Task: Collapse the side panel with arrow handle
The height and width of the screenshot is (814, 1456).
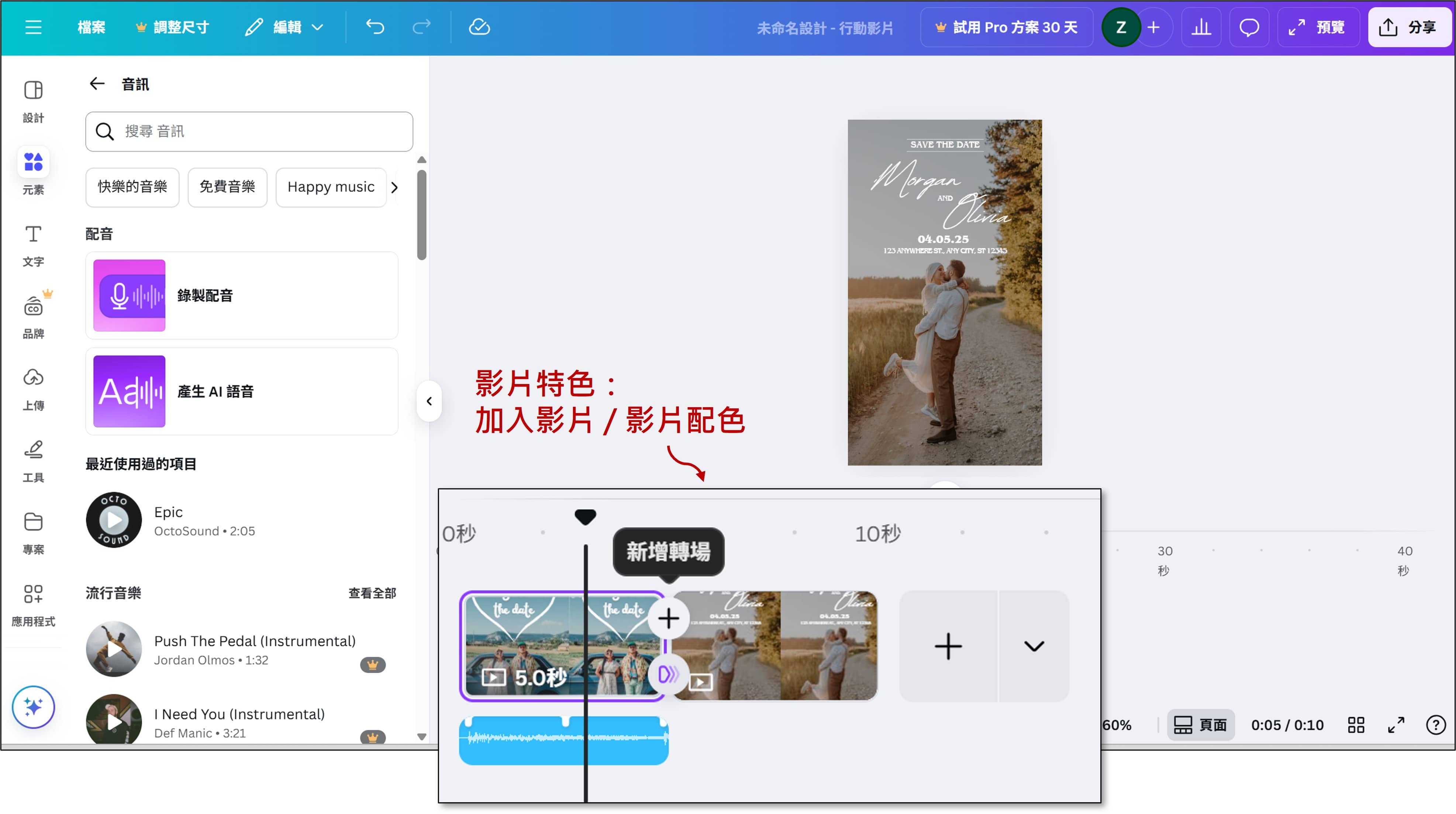Action: tap(429, 401)
